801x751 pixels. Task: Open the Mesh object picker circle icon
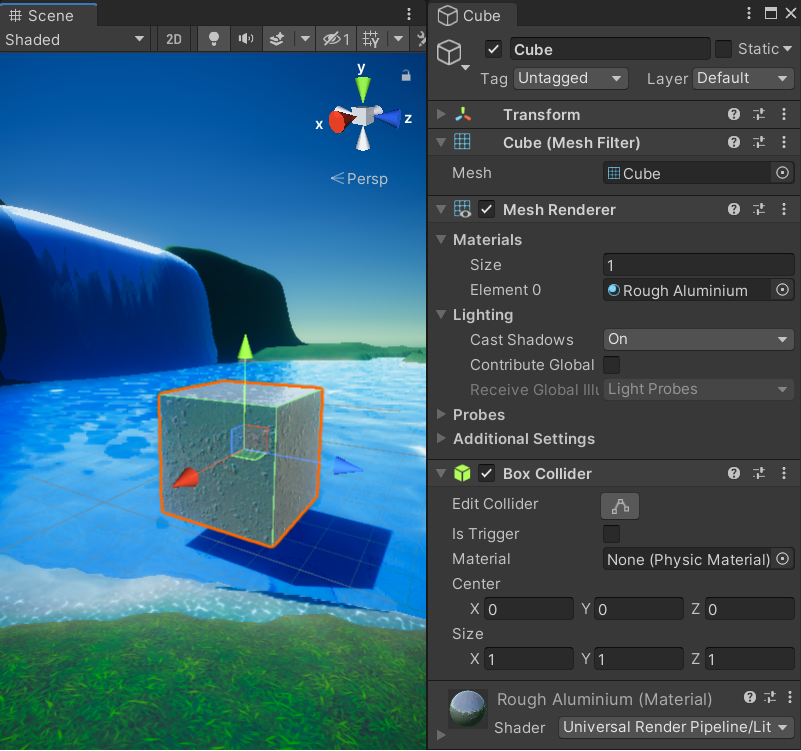[781, 173]
